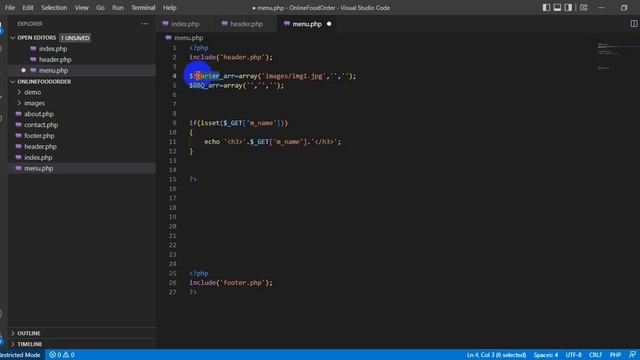Click the echo h3 code line
The image size is (640, 360).
(x=272, y=142)
